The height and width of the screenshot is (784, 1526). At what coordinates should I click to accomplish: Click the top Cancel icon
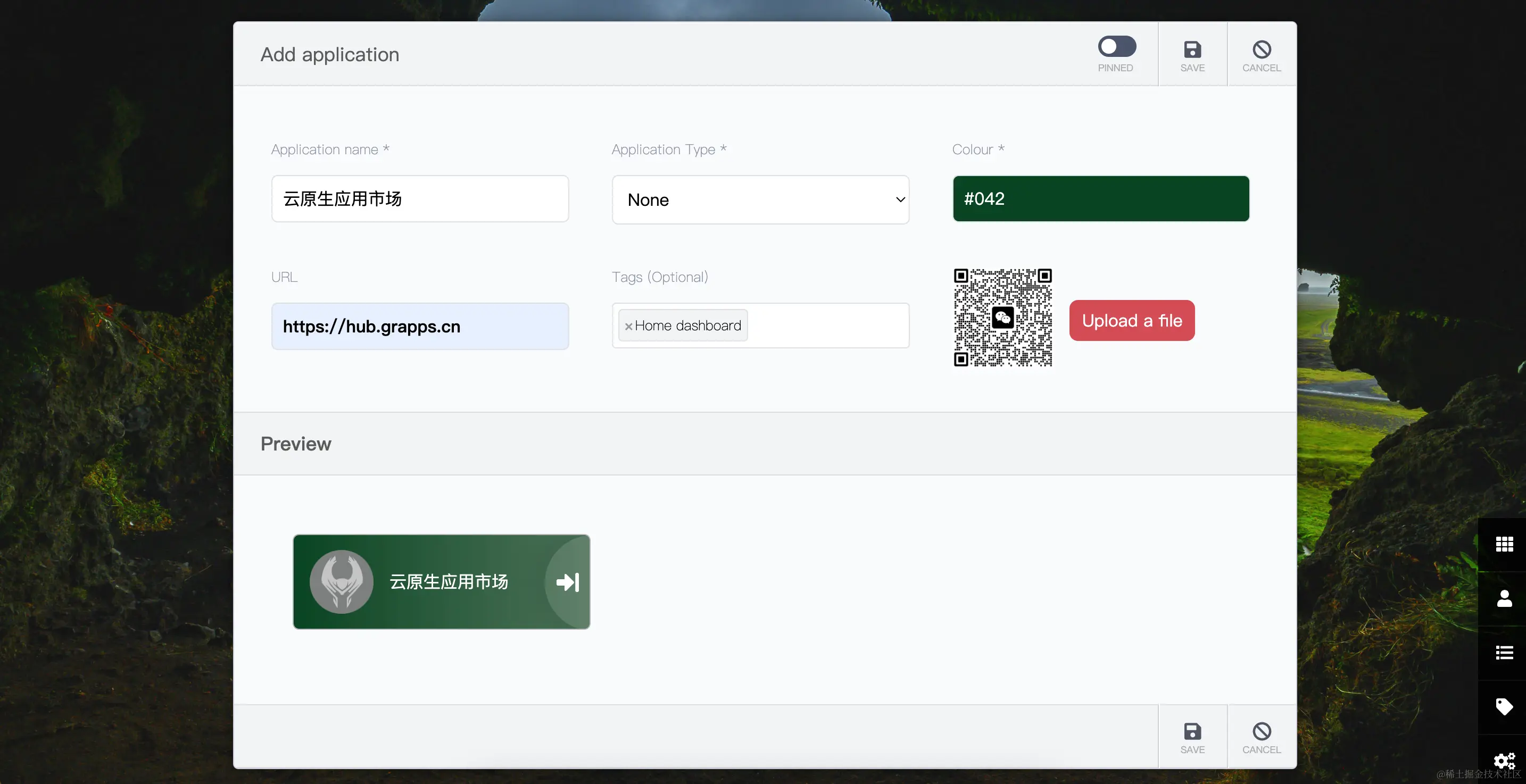click(1261, 49)
